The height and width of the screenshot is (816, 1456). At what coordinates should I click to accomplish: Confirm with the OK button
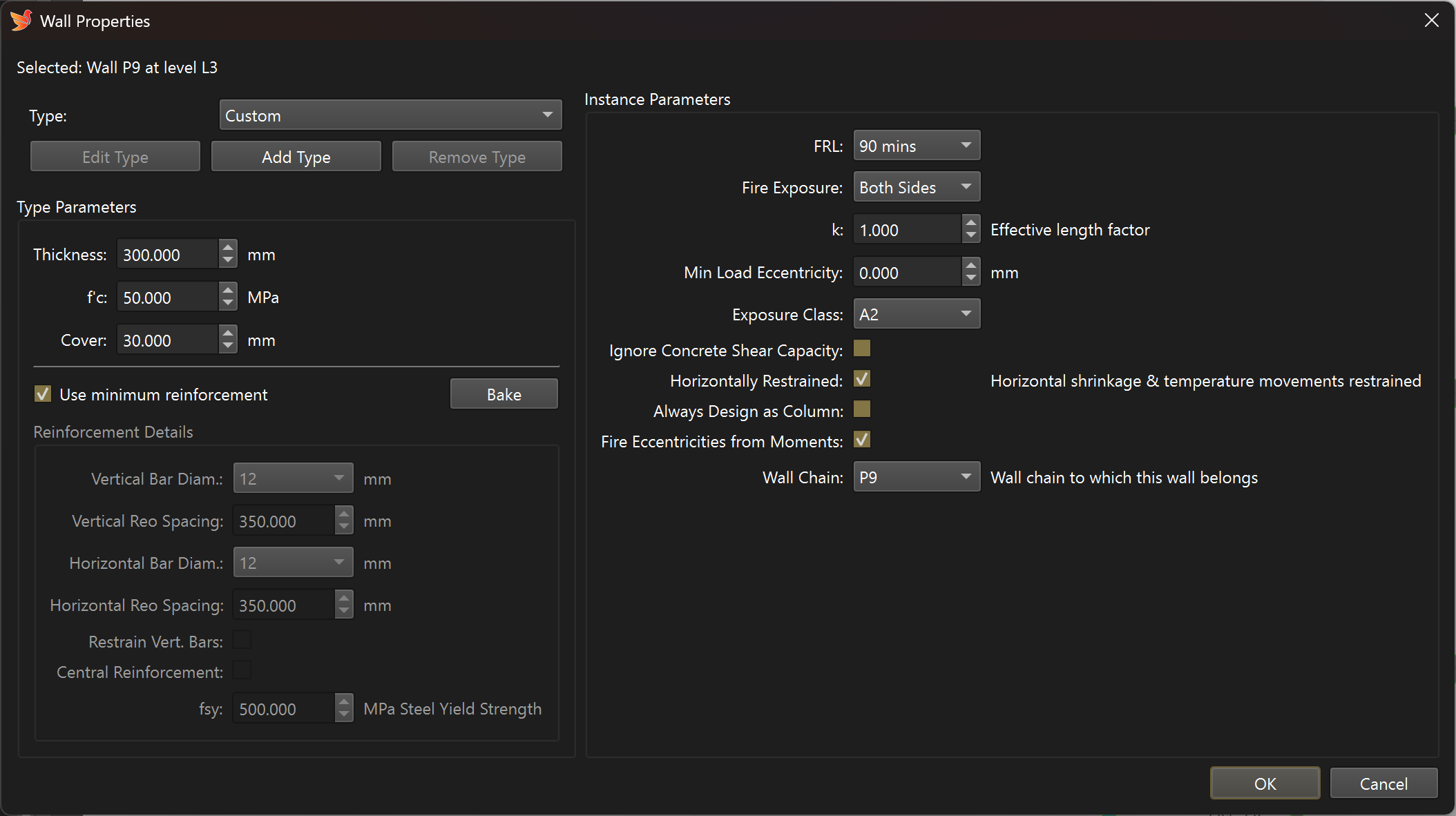pos(1265,784)
